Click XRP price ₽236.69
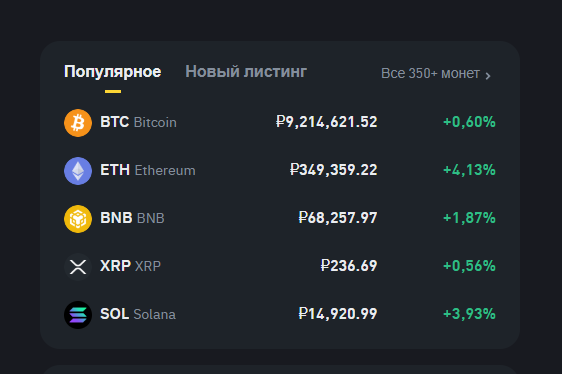The image size is (562, 374). pyautogui.click(x=349, y=266)
